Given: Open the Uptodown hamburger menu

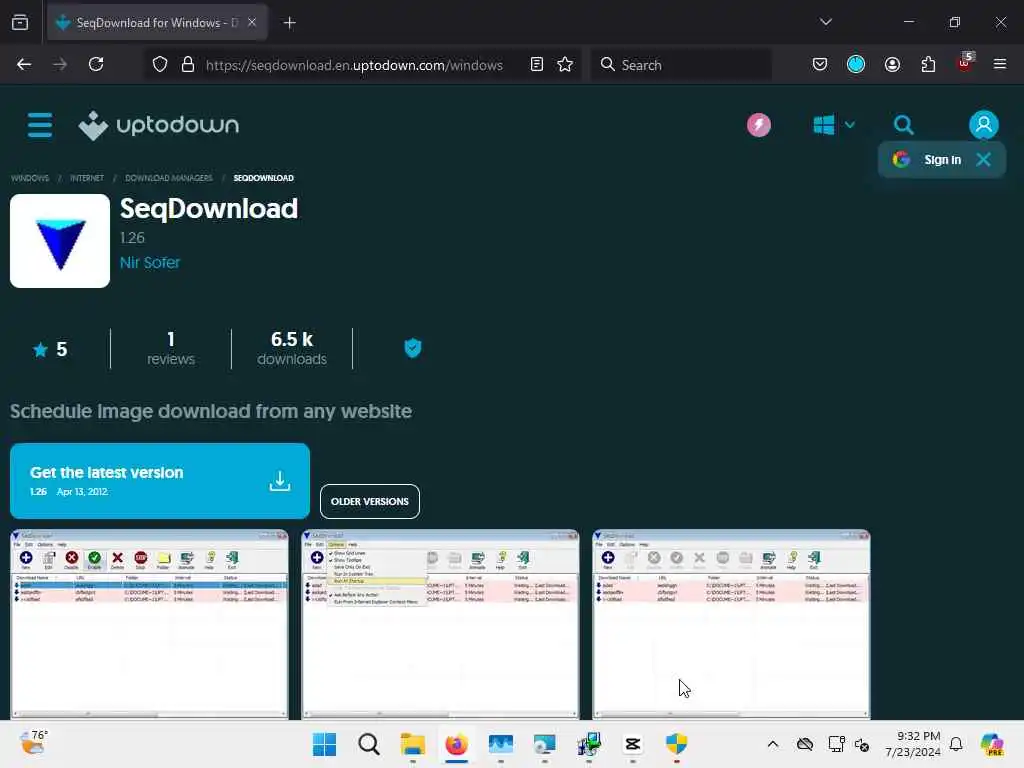Looking at the screenshot, I should [x=40, y=125].
